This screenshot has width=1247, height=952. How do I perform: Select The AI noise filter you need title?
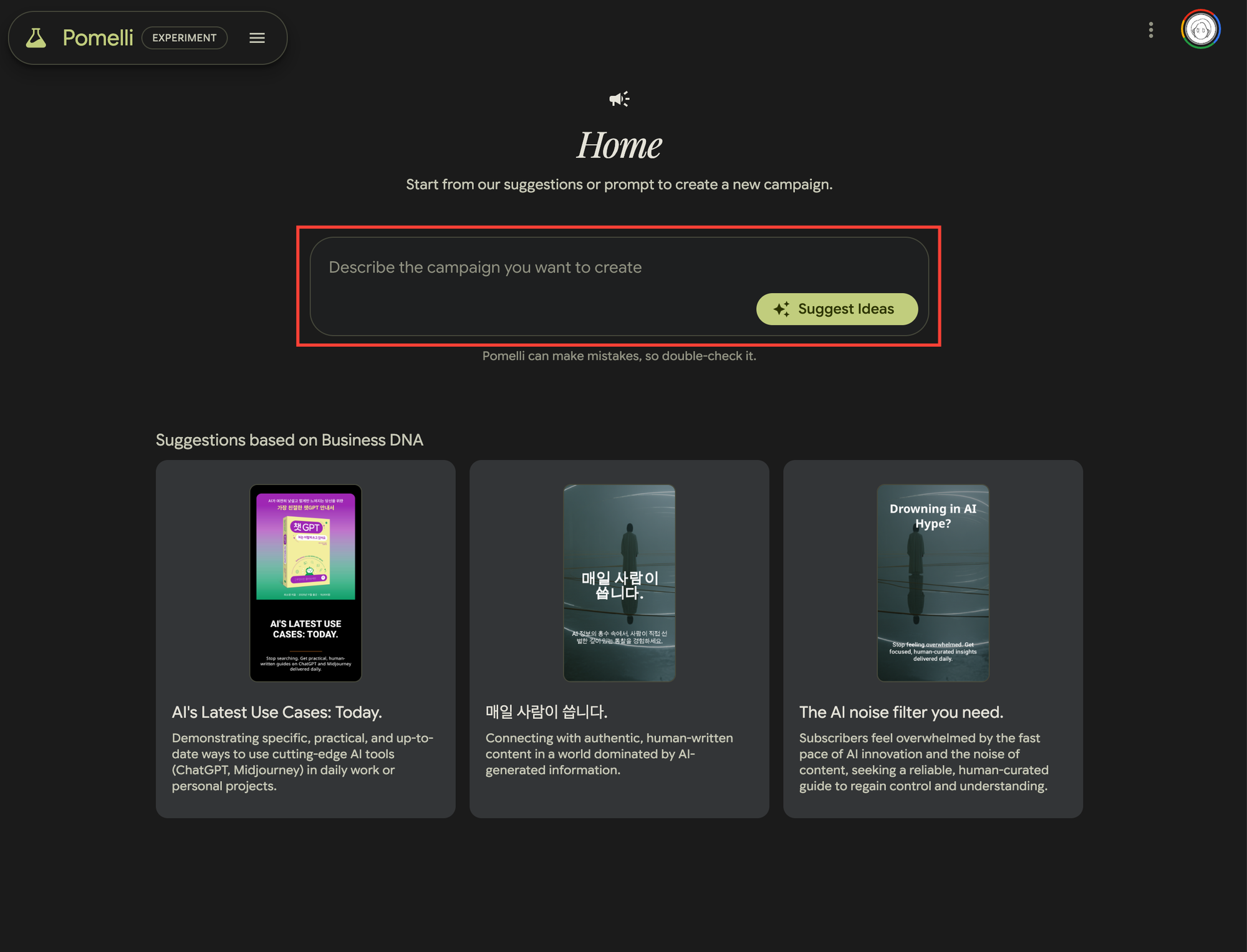coord(901,712)
